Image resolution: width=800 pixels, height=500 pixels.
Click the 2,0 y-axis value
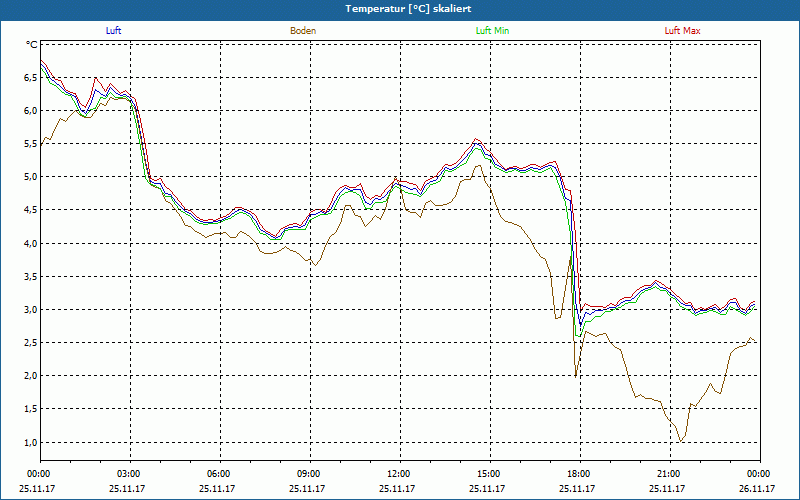[31, 376]
